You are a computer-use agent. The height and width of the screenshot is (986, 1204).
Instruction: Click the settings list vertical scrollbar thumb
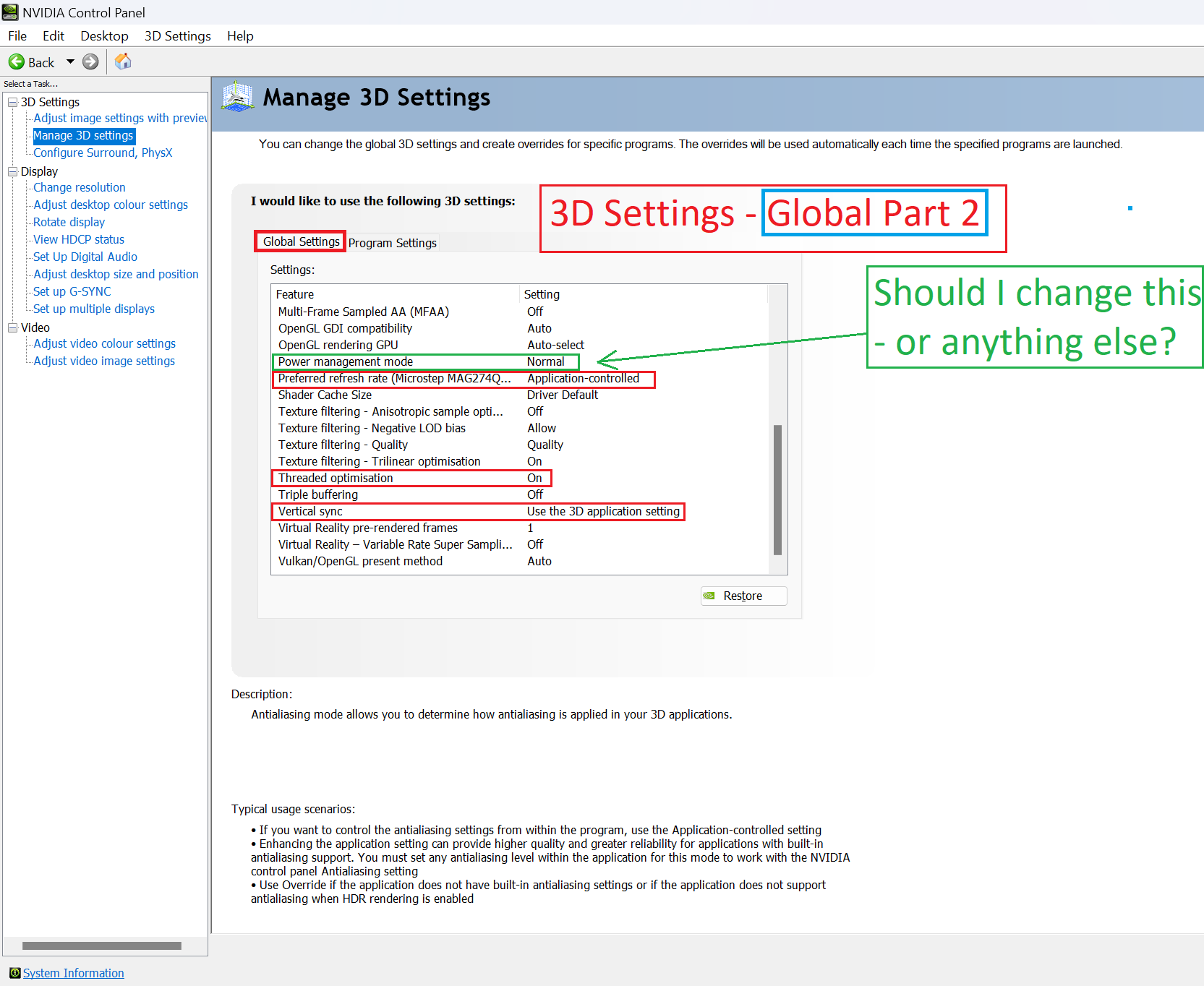[x=777, y=489]
